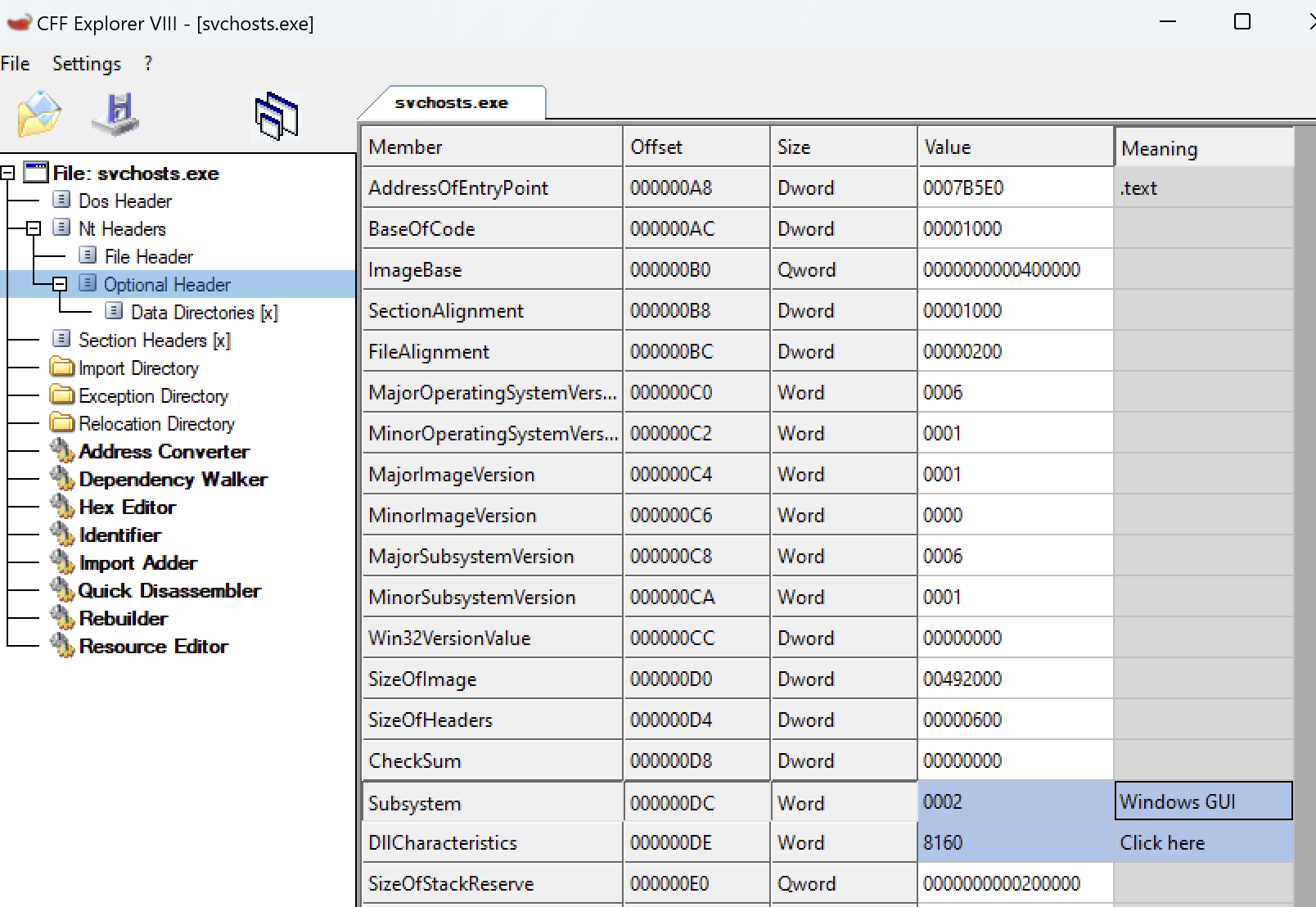
Task: Edit the ImageBase value 0000000000400000
Action: click(x=1015, y=269)
